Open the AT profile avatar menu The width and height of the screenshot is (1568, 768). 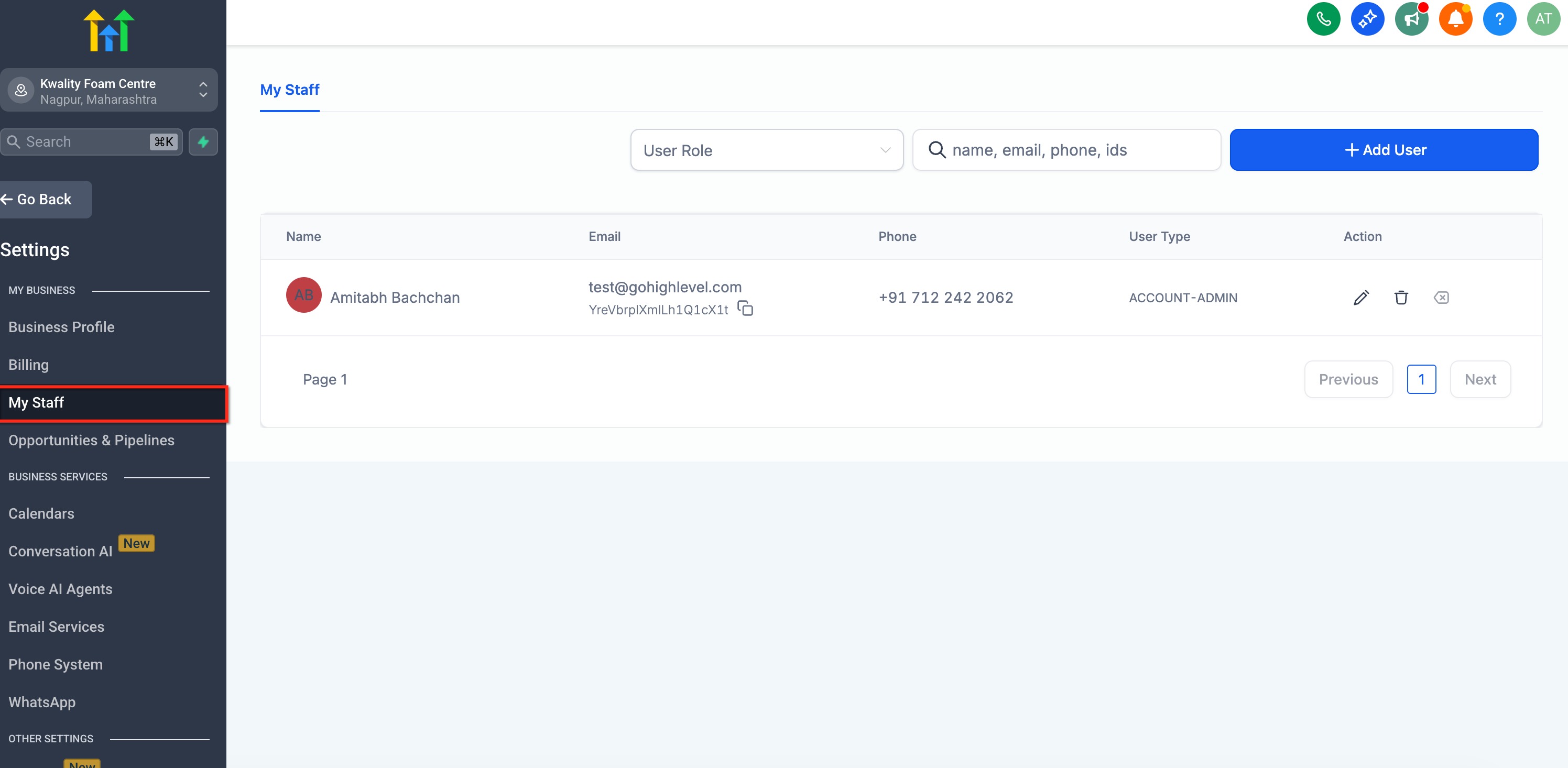1543,19
